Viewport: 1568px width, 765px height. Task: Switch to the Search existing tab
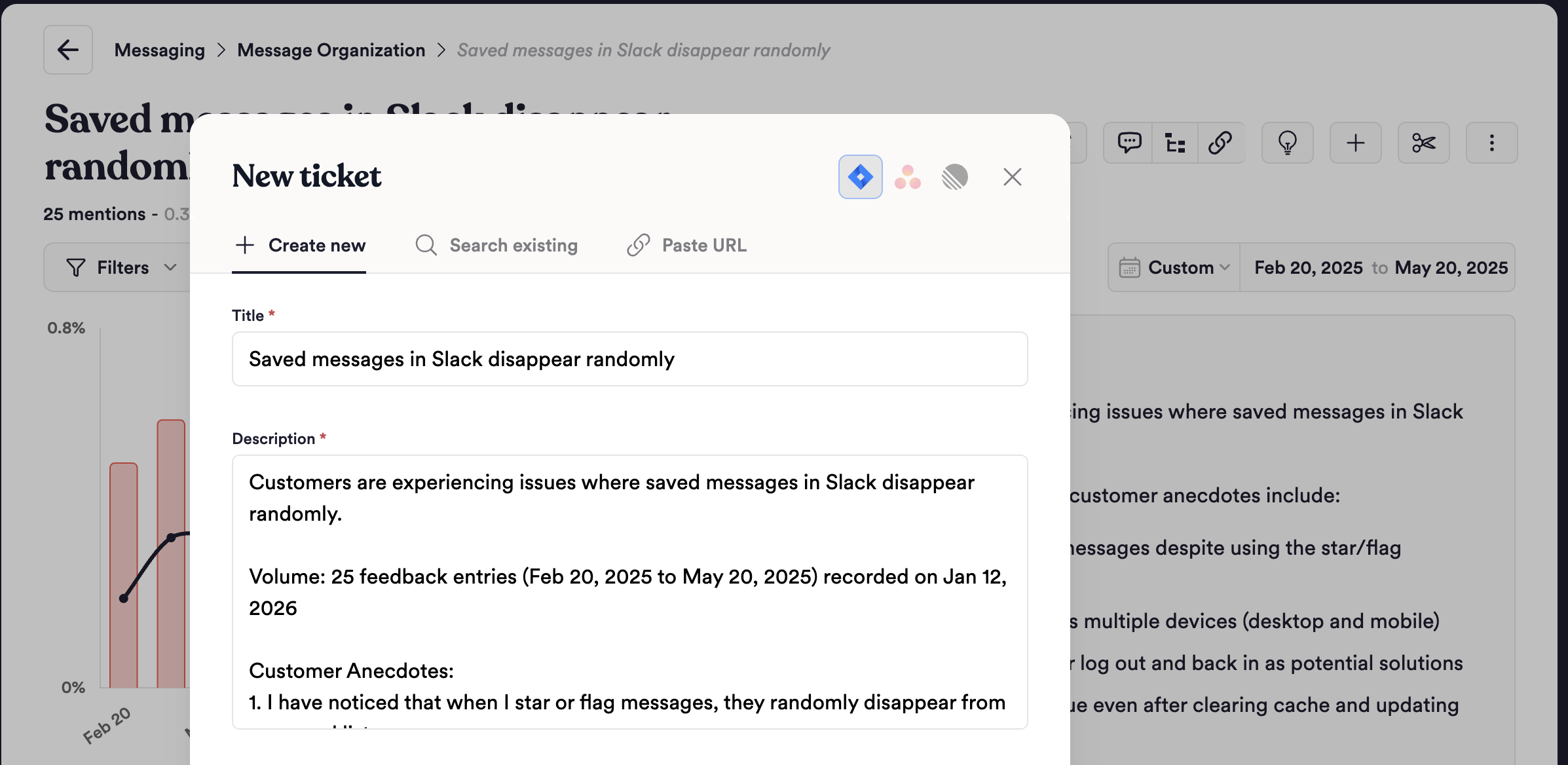(x=497, y=245)
